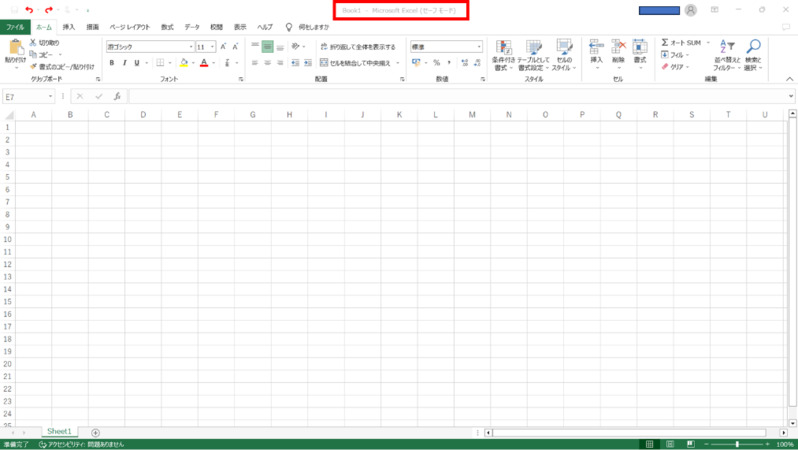Increase font size with the large A icon
Screen dimensions: 798x450
(x=223, y=46)
